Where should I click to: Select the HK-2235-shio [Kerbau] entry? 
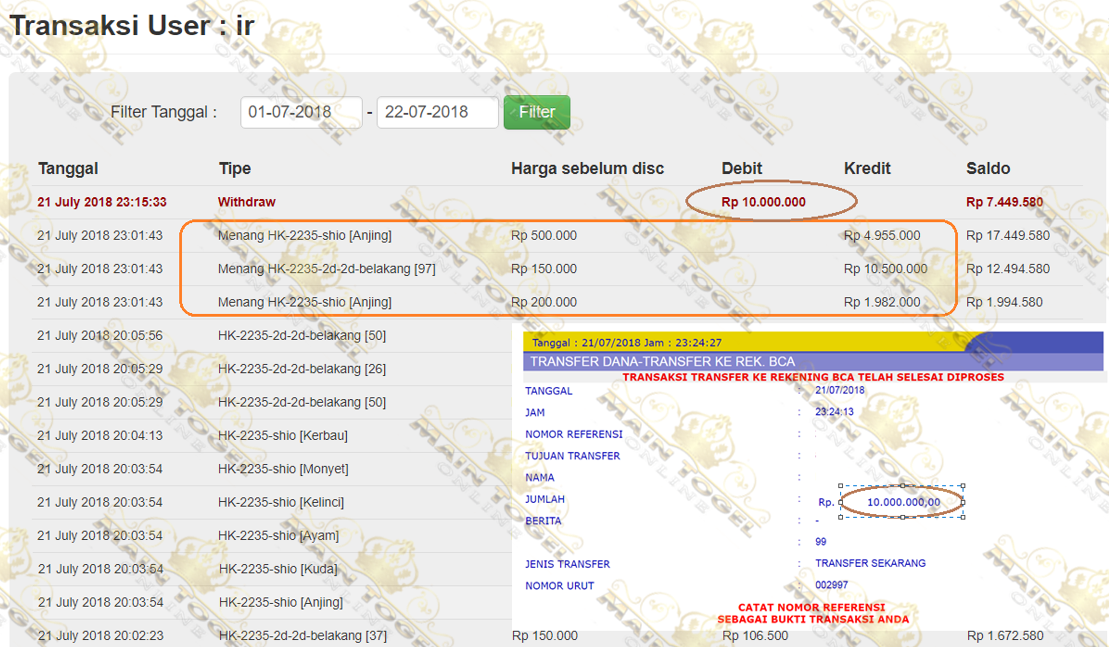click(x=283, y=435)
